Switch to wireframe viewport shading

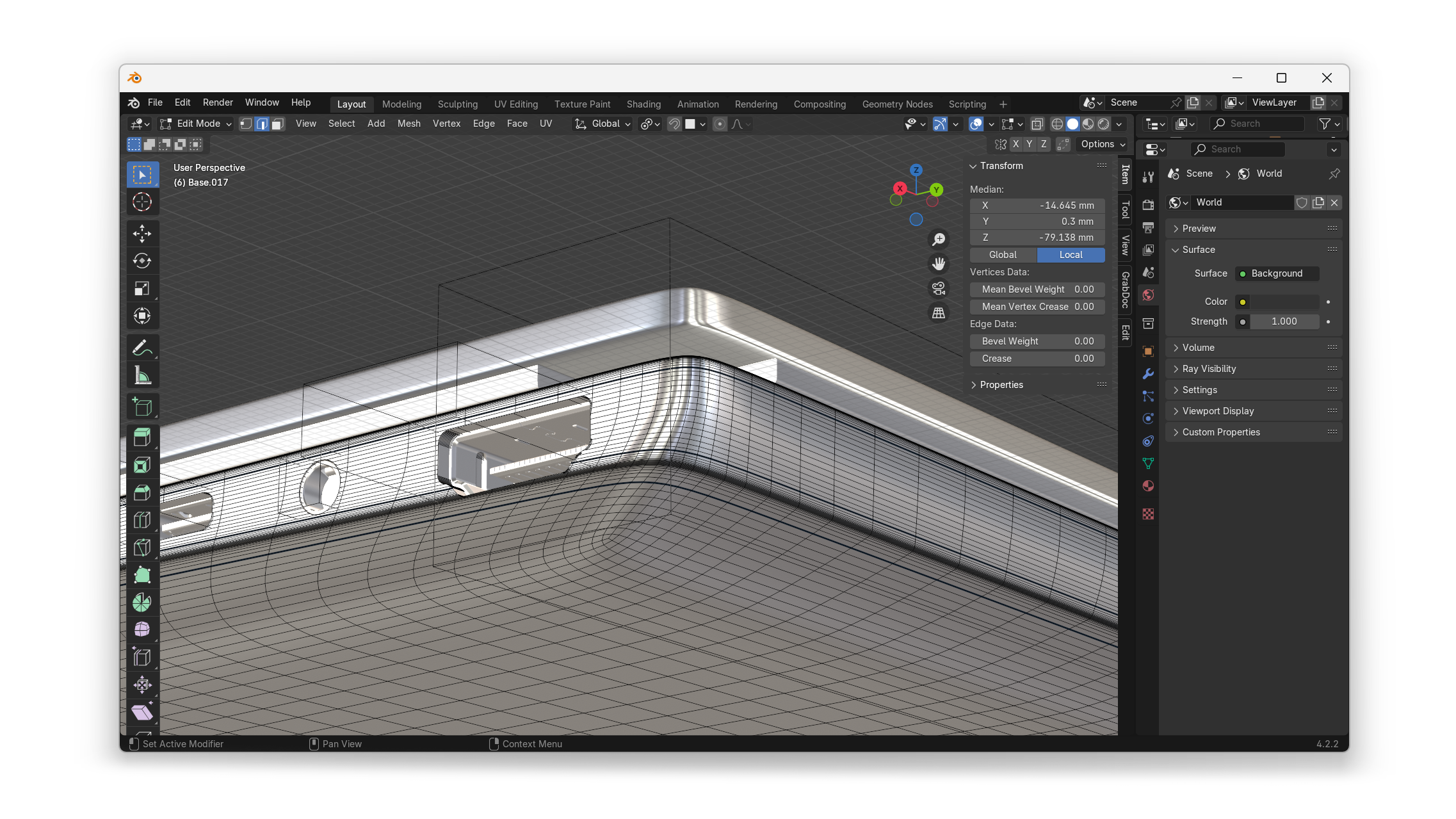click(1057, 124)
